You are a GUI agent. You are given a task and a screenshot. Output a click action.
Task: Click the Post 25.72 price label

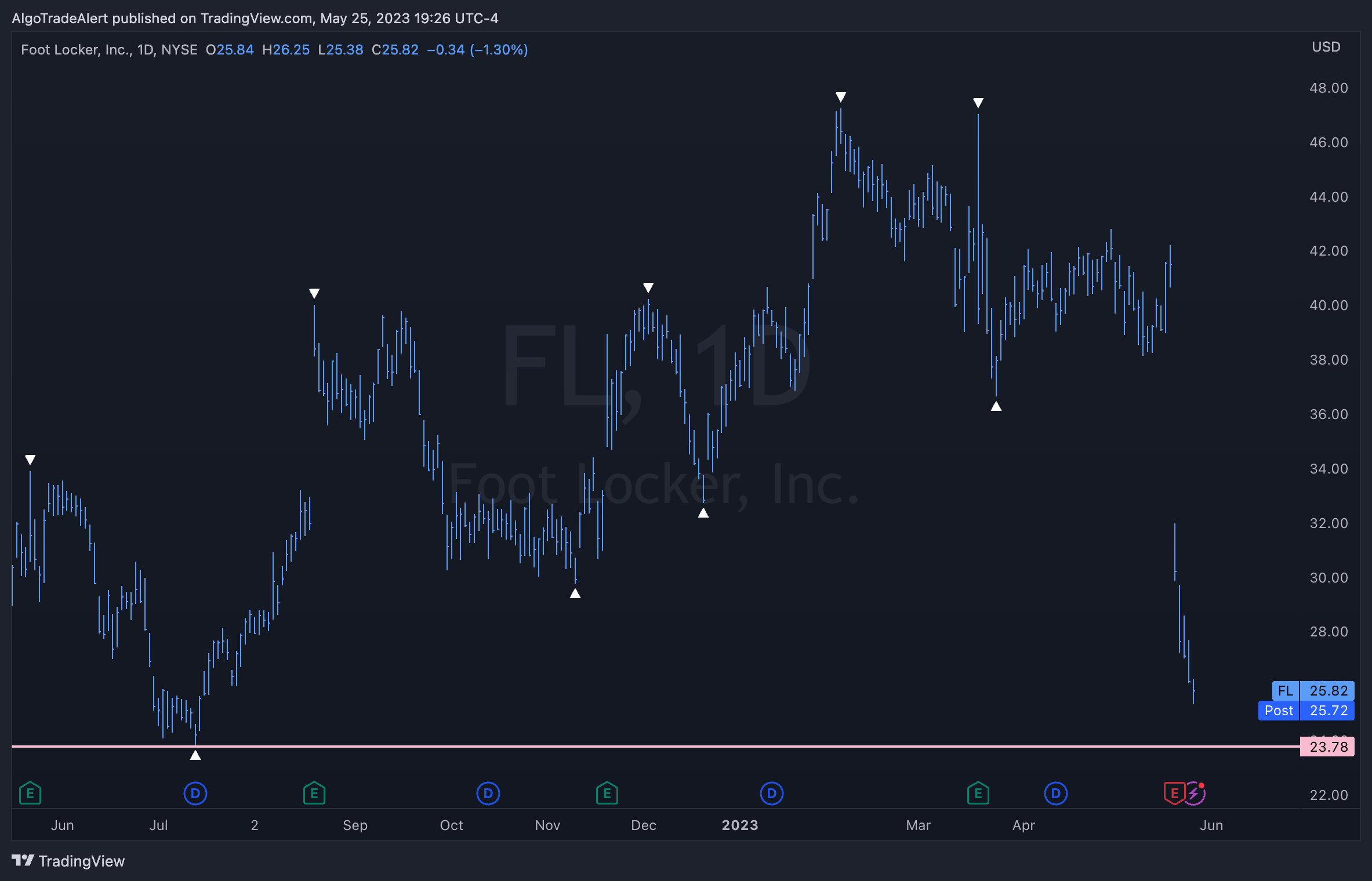(x=1306, y=711)
